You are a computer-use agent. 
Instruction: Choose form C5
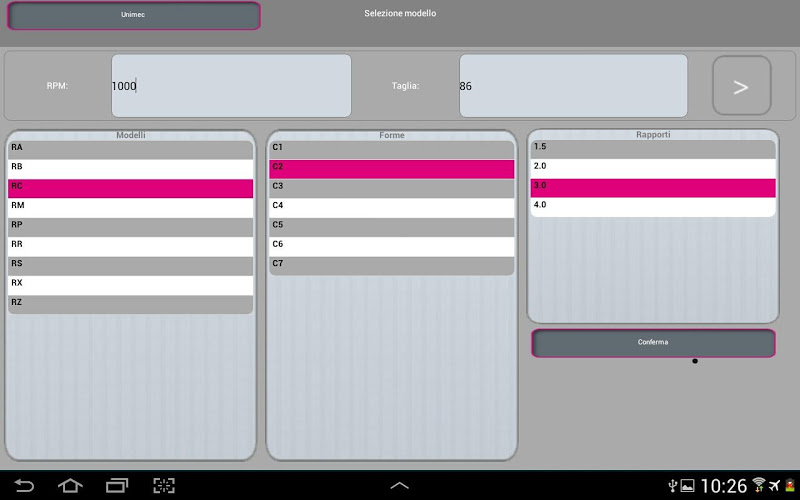(392, 227)
